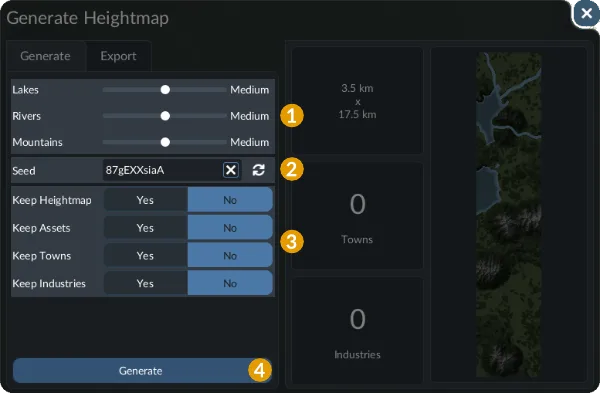Open the Export tab
This screenshot has width=600, height=393.
(118, 56)
